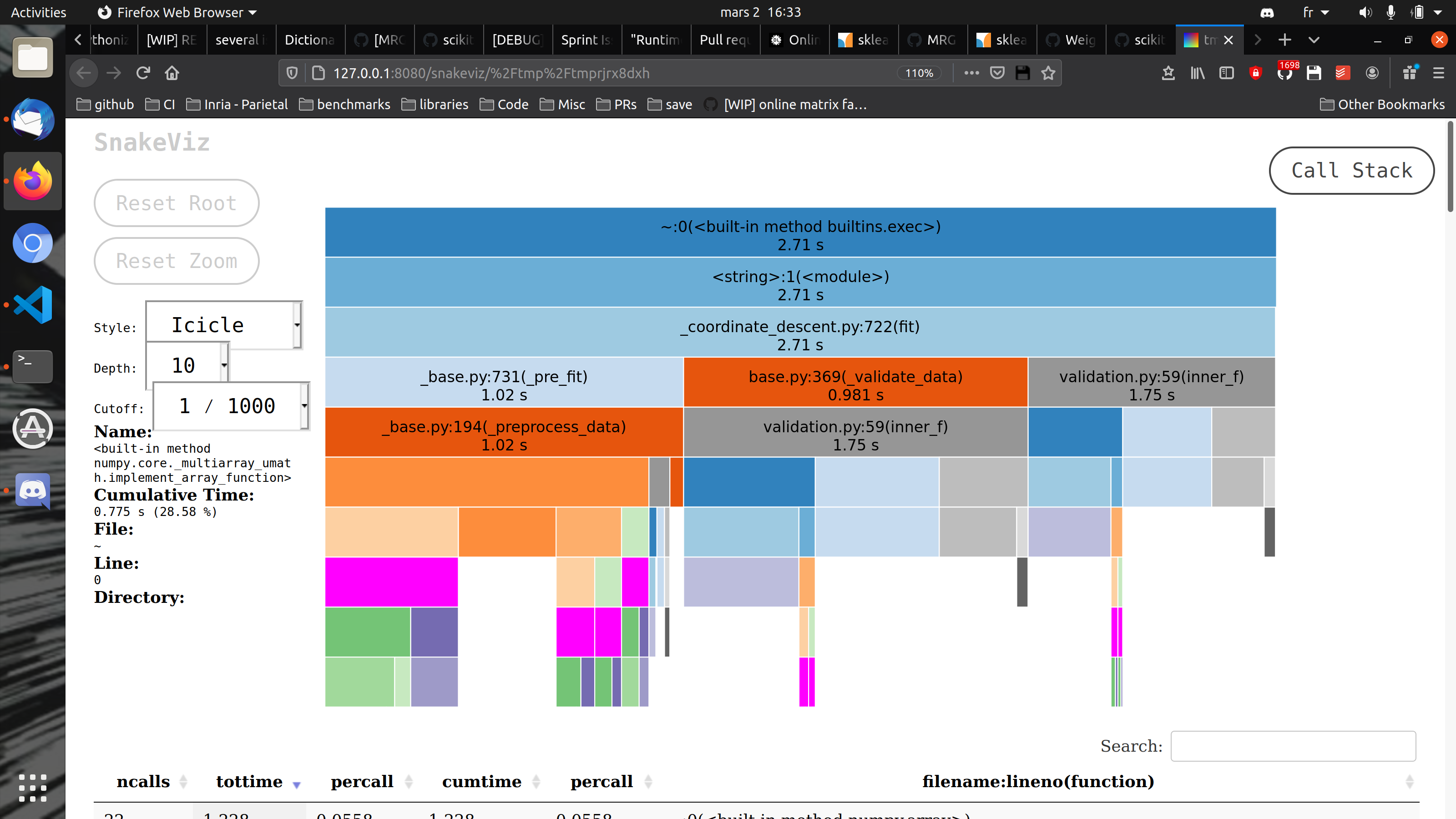The image size is (1456, 819).
Task: Sort table by ncalls column
Action: pos(143,781)
